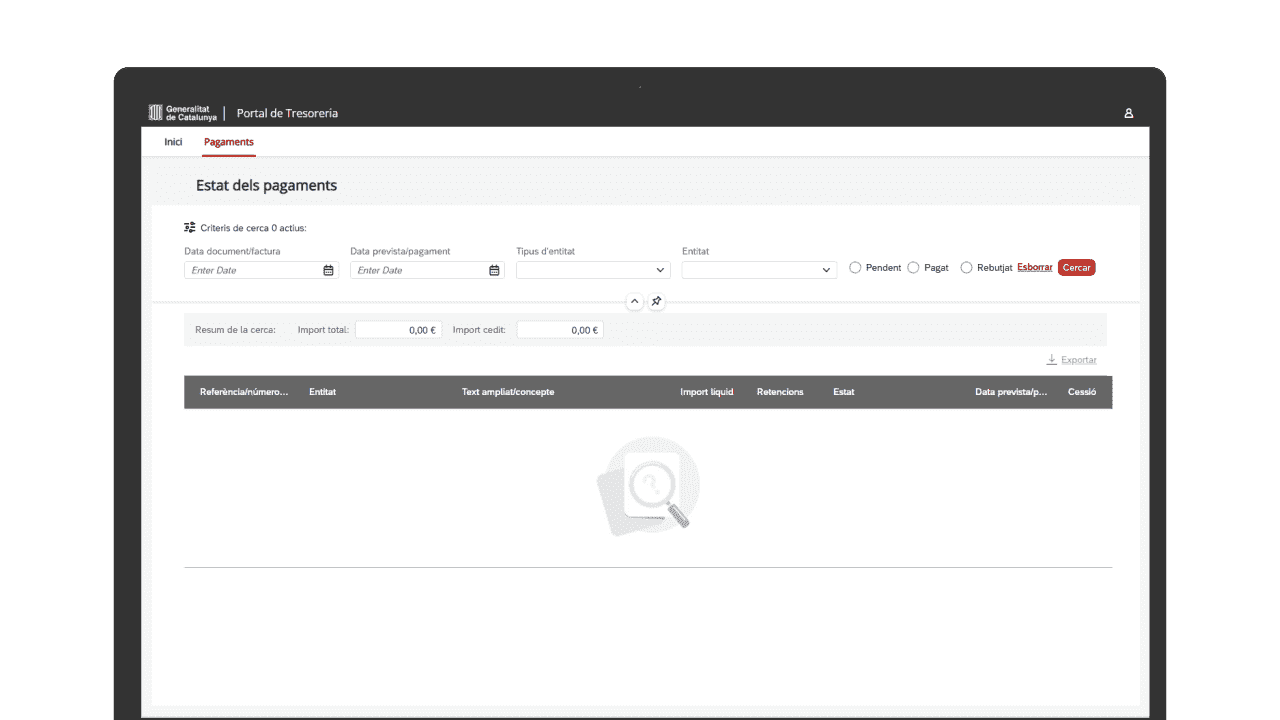Viewport: 1280px width, 720px height.
Task: Select the Pendent radio button
Action: pos(855,267)
